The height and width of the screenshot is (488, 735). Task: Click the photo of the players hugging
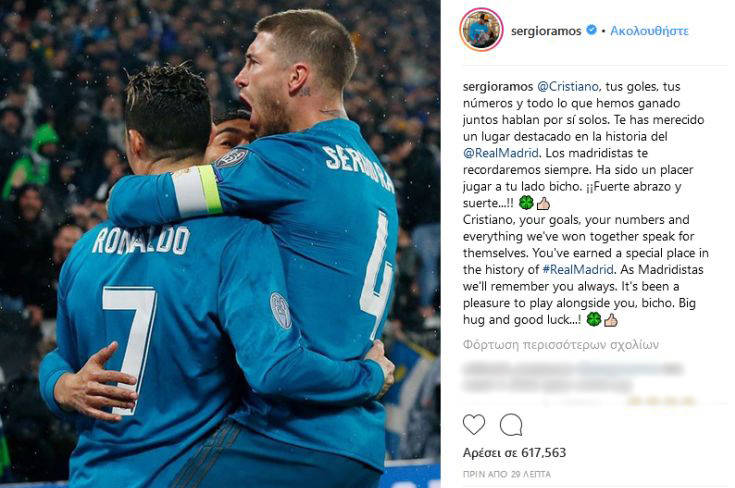(220, 244)
